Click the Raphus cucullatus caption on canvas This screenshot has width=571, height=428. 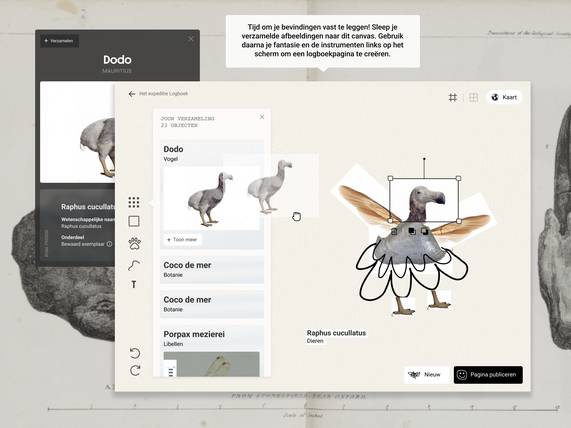pos(336,333)
